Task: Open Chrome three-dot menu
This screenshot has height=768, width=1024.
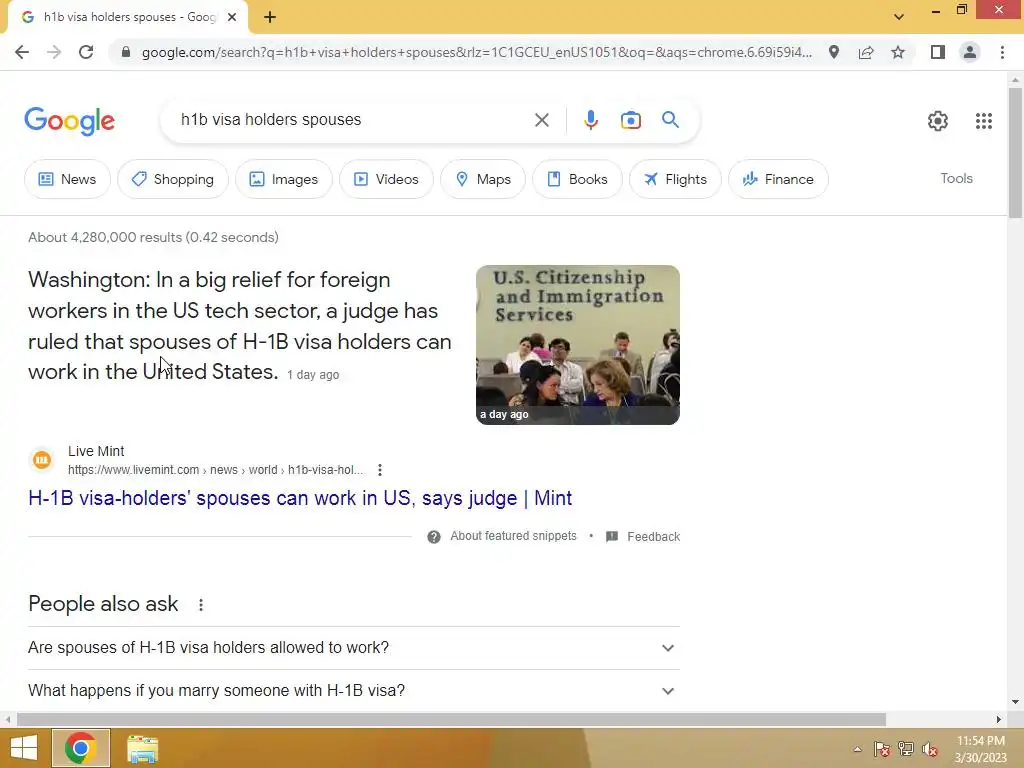Action: (x=1002, y=52)
